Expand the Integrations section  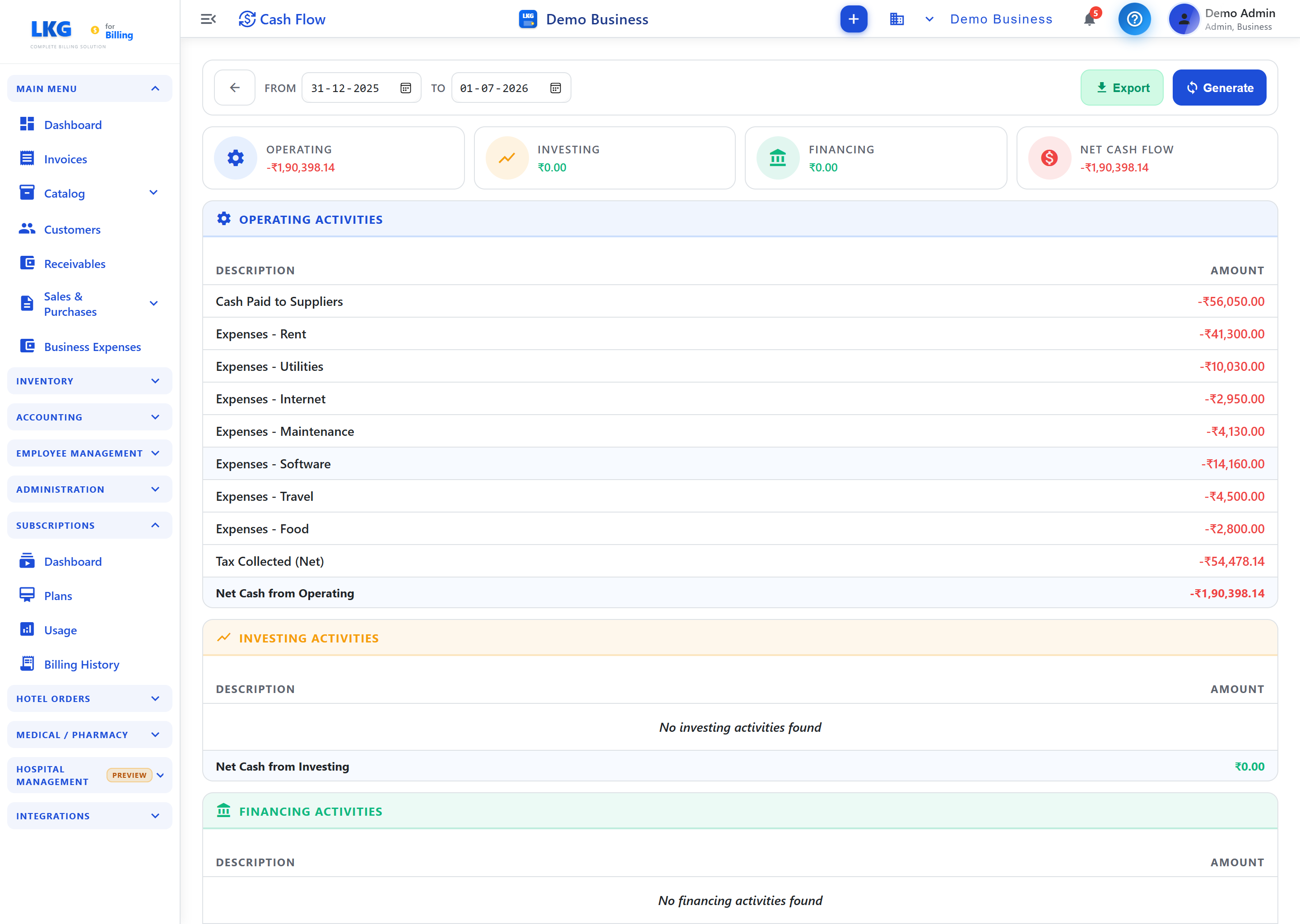[x=89, y=816]
